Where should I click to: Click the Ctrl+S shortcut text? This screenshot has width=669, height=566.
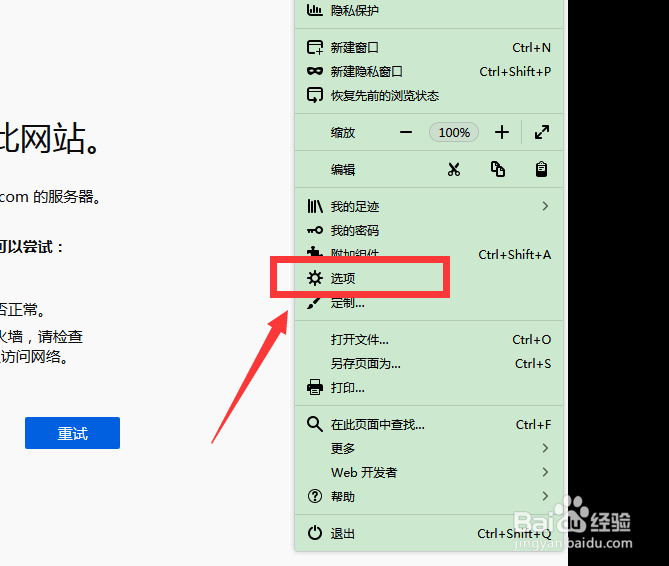coord(533,363)
